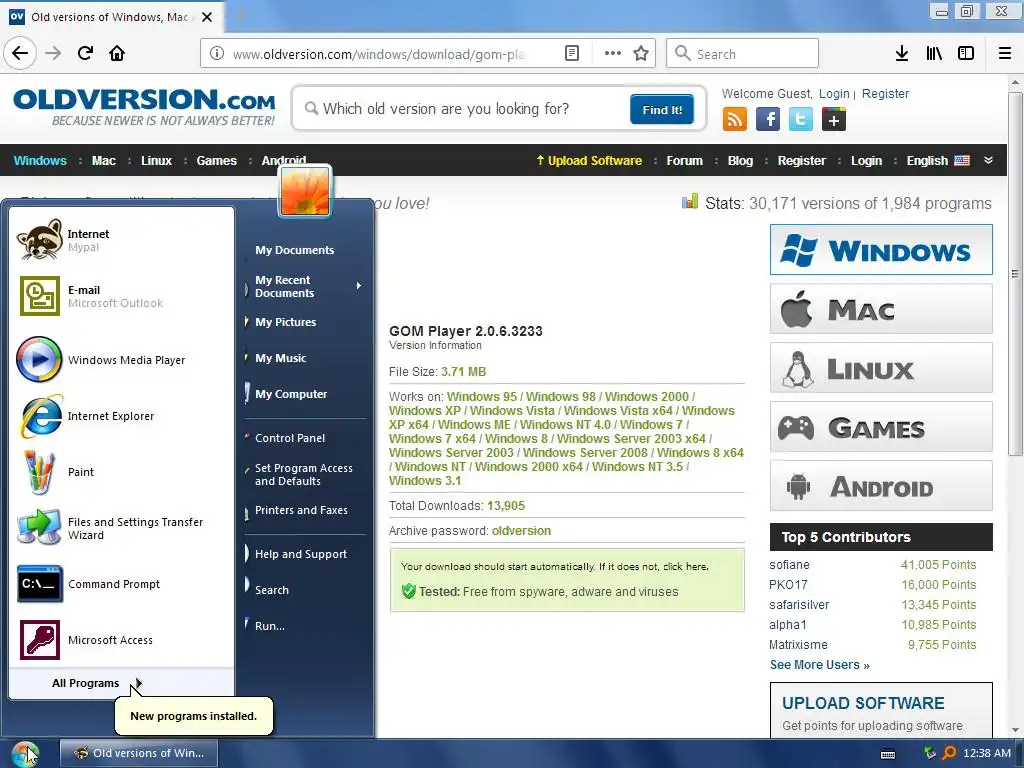Viewport: 1024px width, 768px height.
Task: Open Search from the Start menu
Action: pyautogui.click(x=272, y=590)
